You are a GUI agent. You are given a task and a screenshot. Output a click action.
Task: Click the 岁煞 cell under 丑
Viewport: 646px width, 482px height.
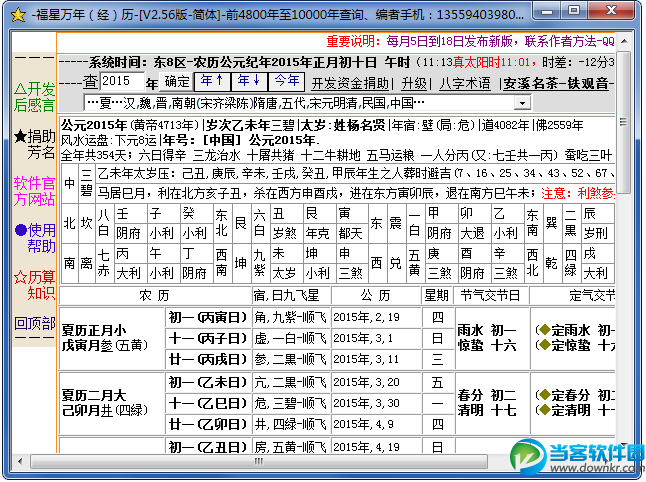(286, 233)
